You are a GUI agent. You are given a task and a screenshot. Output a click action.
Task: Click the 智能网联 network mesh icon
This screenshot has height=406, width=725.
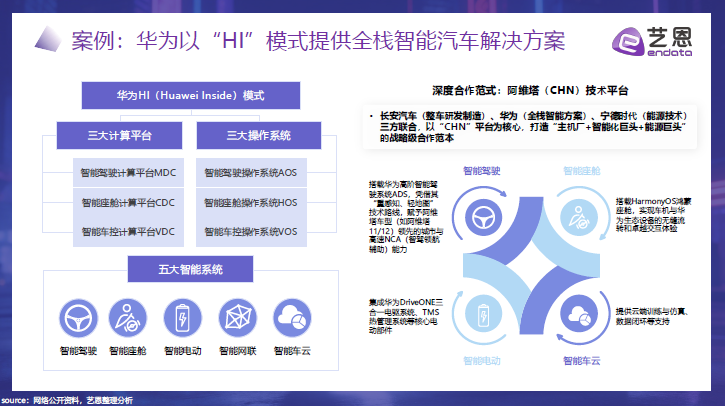[238, 318]
